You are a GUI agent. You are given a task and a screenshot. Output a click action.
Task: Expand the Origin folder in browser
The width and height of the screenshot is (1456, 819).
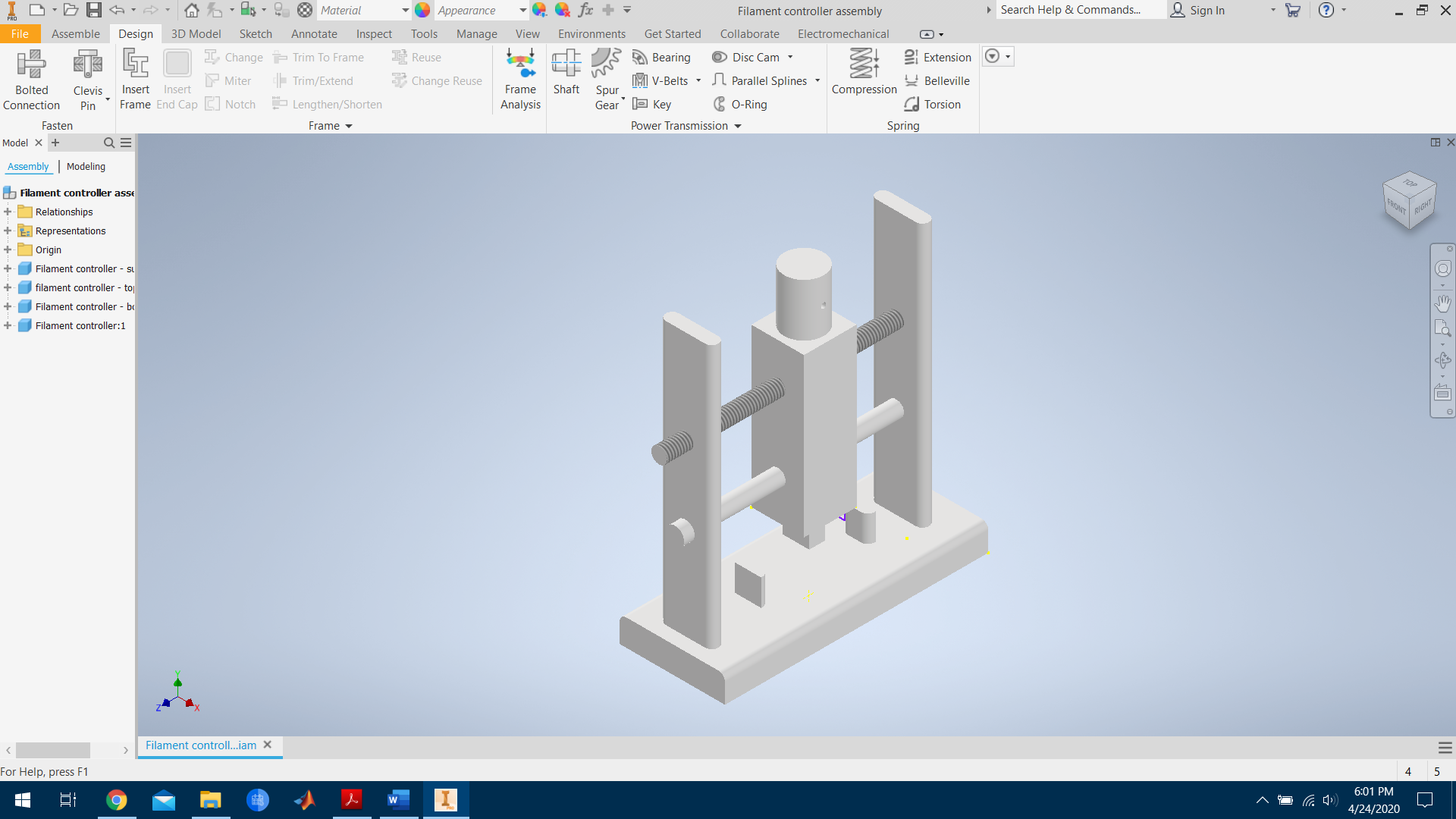8,250
